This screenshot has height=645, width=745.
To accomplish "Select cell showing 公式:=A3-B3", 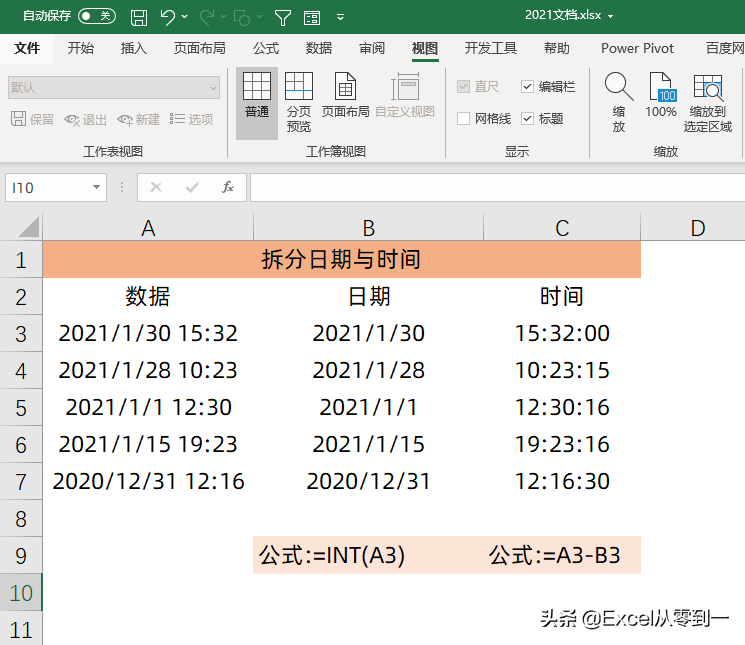I will coord(562,555).
